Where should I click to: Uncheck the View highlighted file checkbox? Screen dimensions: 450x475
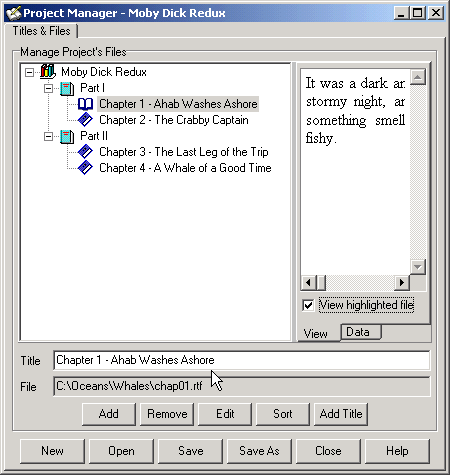[x=308, y=305]
